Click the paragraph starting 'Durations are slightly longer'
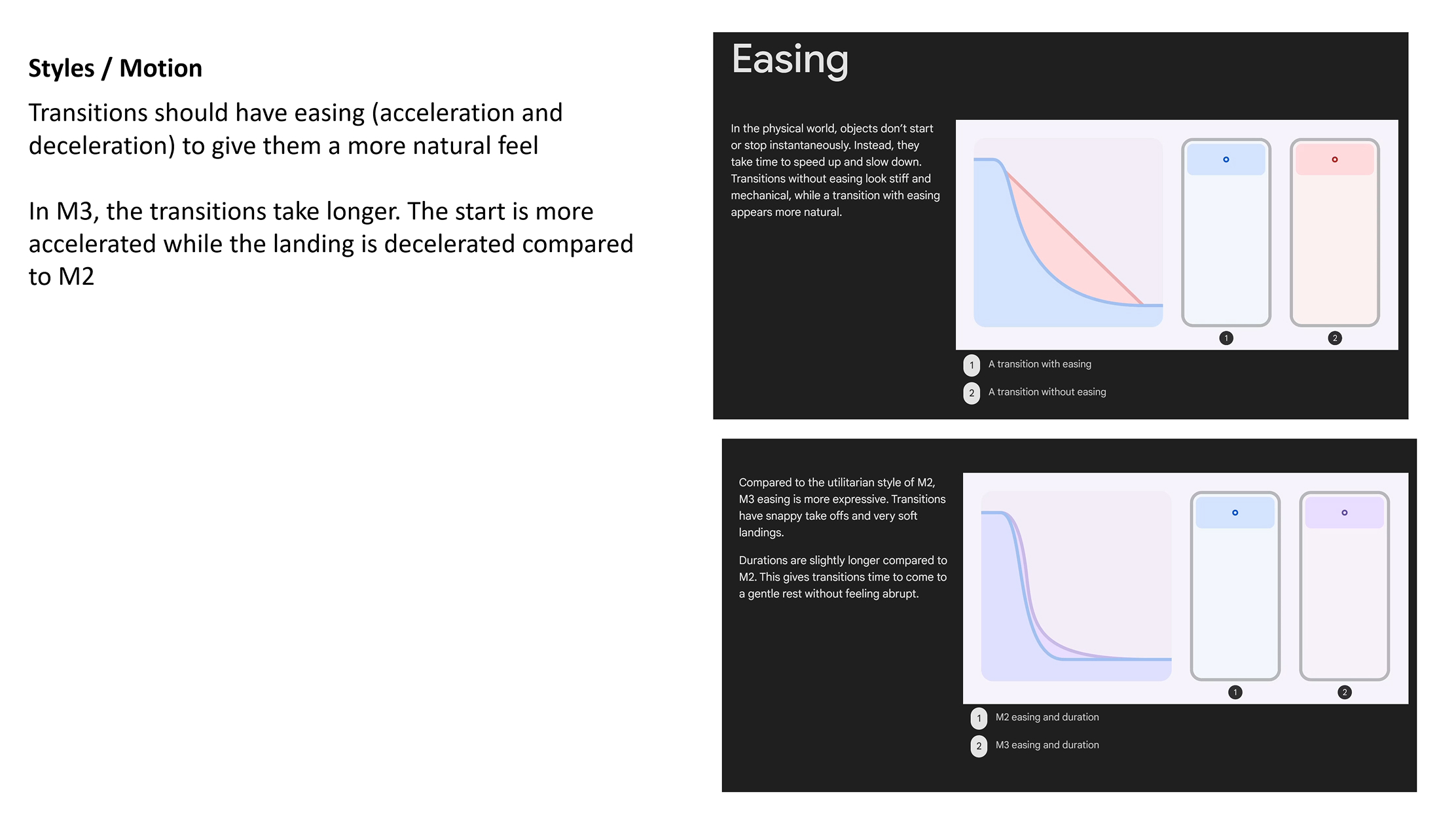The height and width of the screenshot is (819, 1456). 843,577
